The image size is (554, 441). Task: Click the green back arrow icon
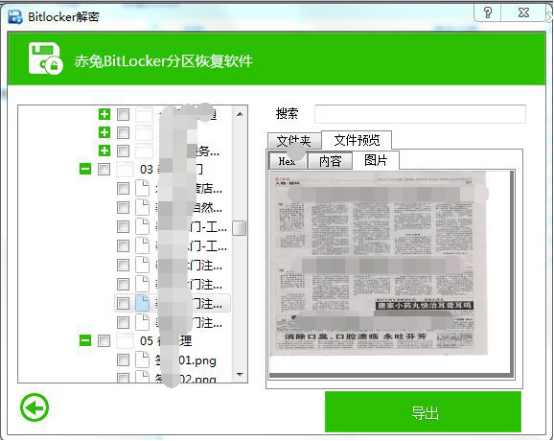(x=34, y=407)
